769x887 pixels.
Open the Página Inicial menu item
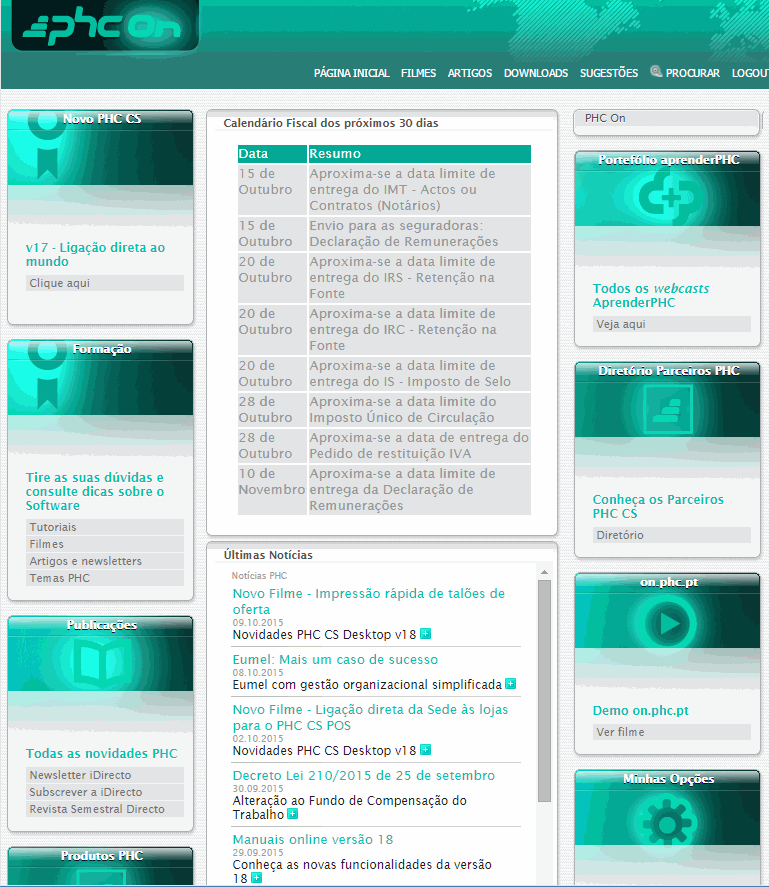[351, 73]
